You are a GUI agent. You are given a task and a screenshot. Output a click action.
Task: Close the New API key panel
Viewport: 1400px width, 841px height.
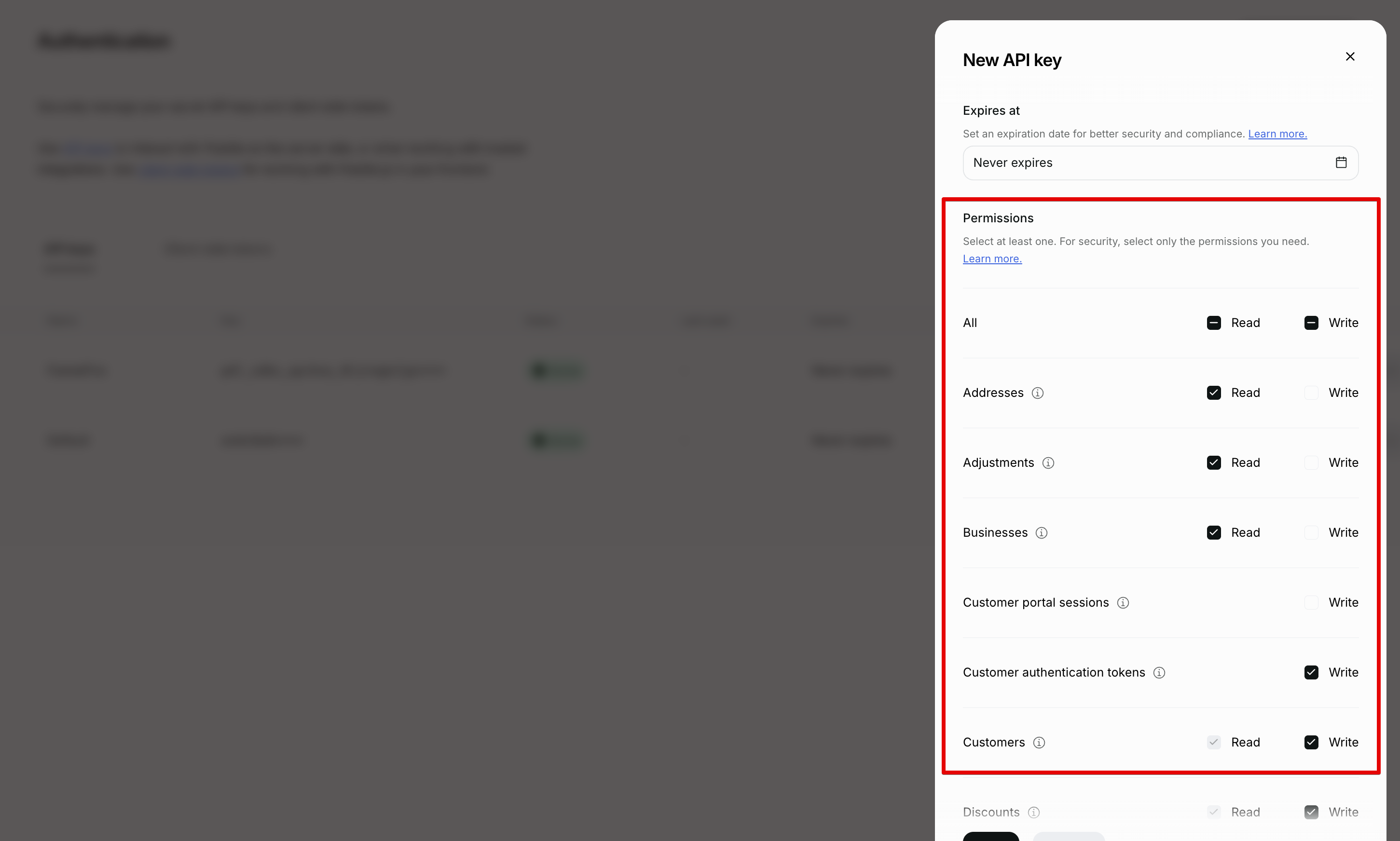coord(1349,57)
